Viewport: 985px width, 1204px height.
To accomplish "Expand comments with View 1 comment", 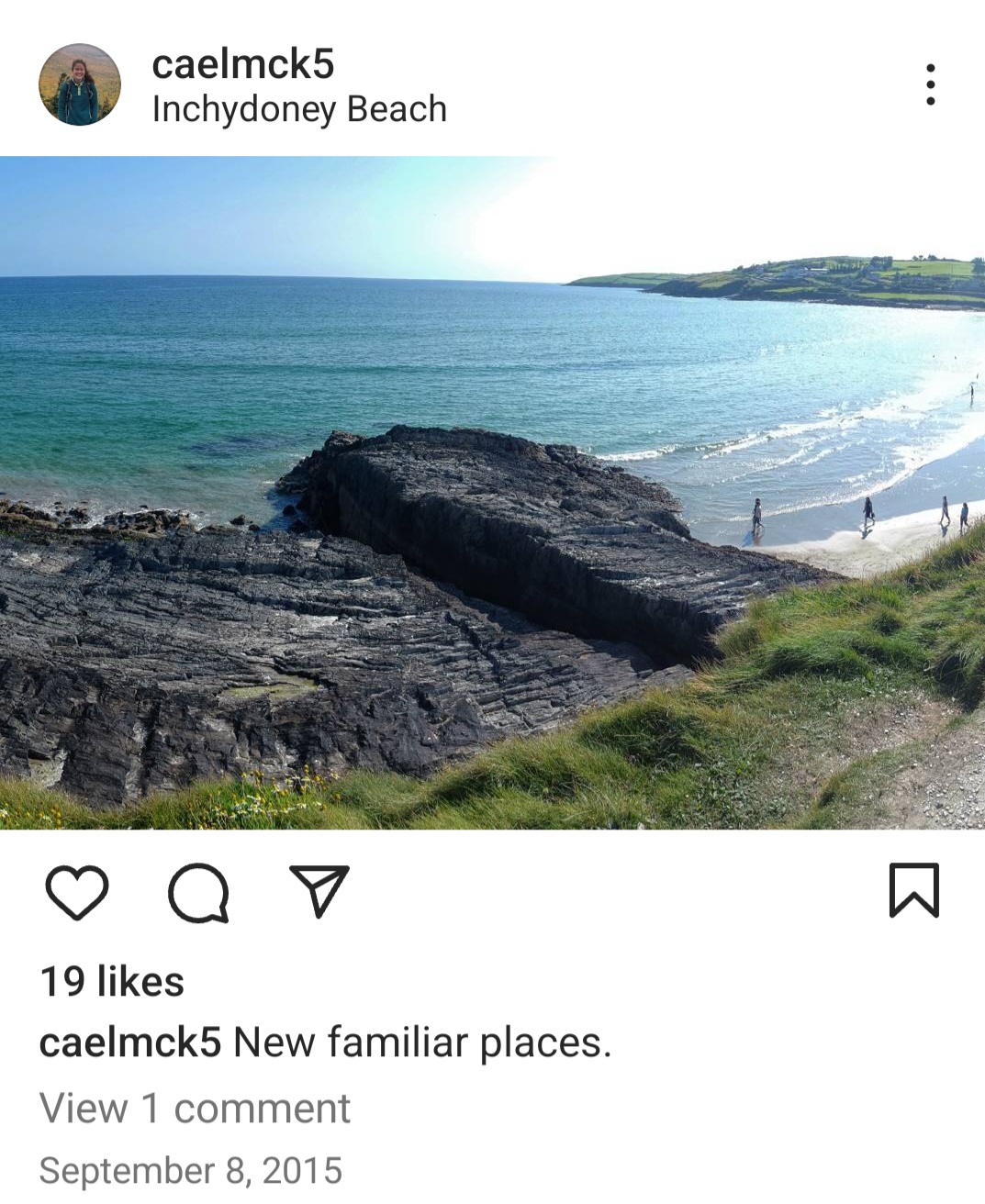I will (195, 1108).
